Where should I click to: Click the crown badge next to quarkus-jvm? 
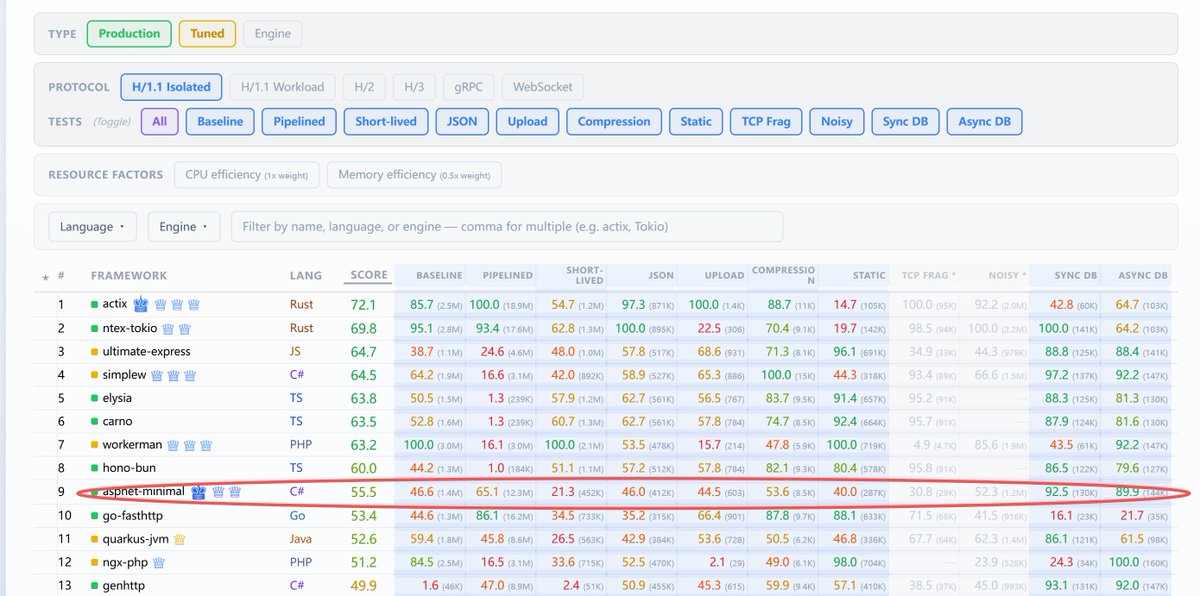click(182, 539)
